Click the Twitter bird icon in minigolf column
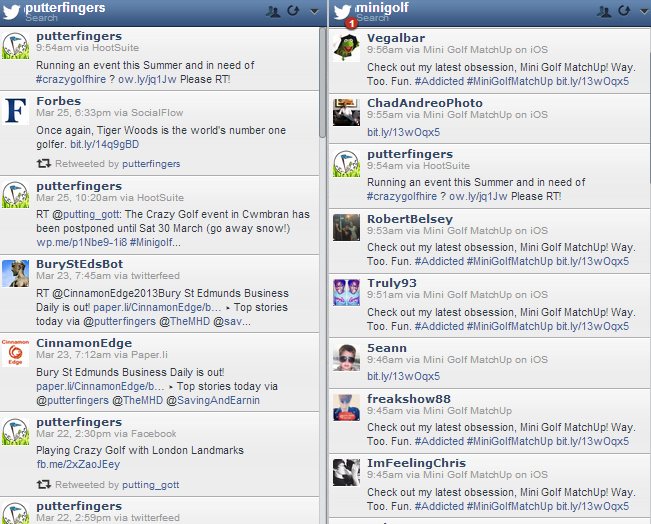Screen dimensions: 651x524 pyautogui.click(x=343, y=10)
